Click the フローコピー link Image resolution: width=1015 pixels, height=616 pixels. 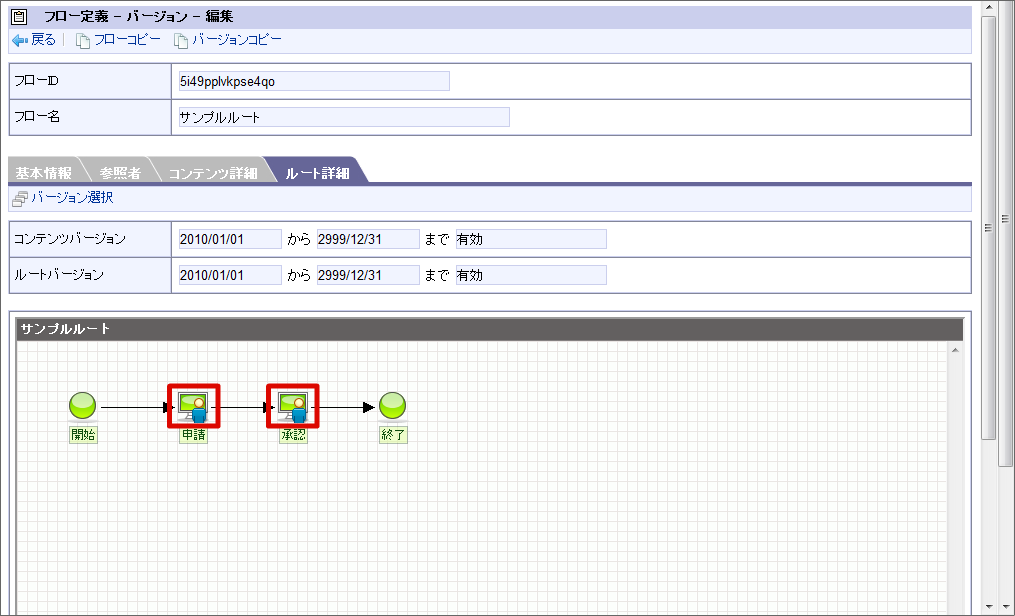[x=128, y=40]
